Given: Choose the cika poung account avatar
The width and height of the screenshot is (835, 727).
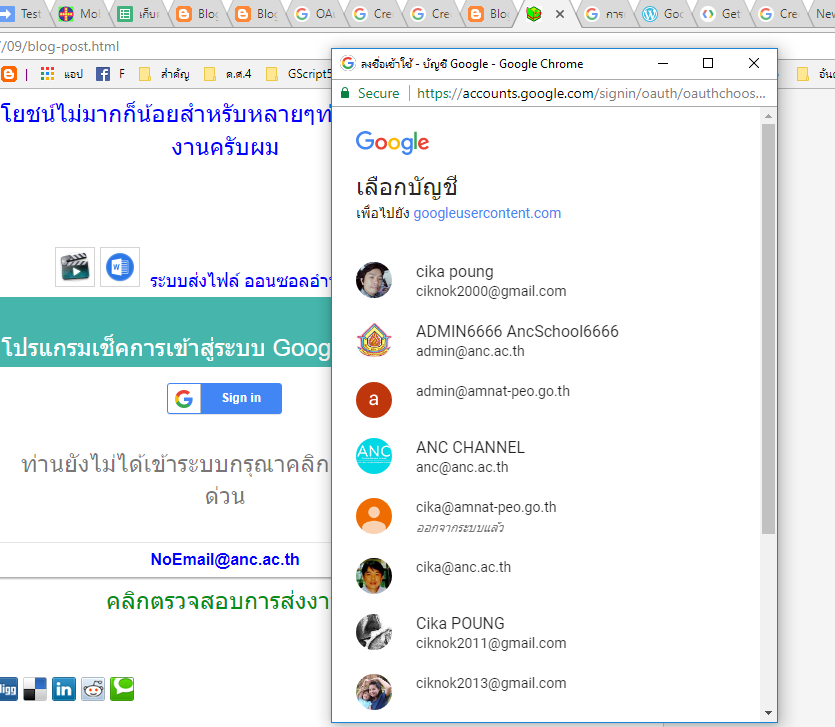Looking at the screenshot, I should tap(374, 280).
